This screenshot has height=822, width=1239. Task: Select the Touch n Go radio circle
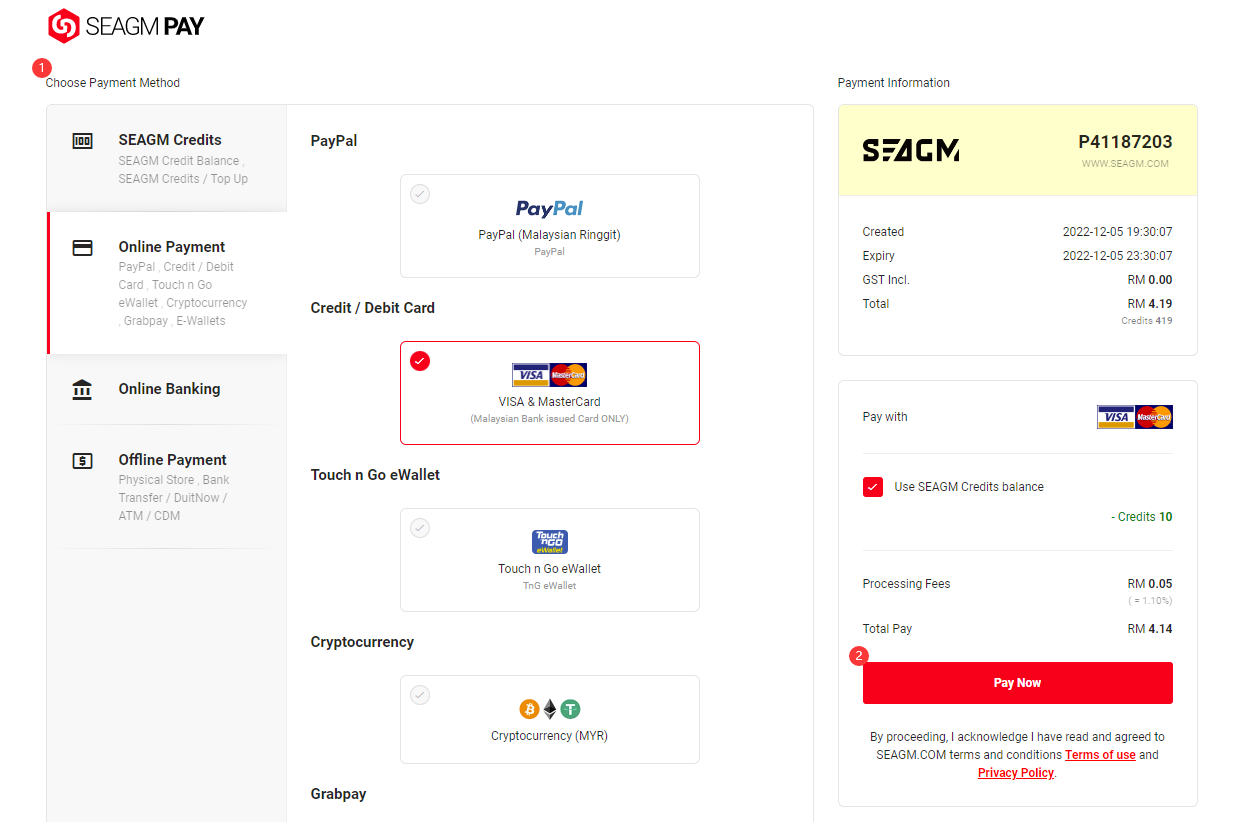pos(420,528)
